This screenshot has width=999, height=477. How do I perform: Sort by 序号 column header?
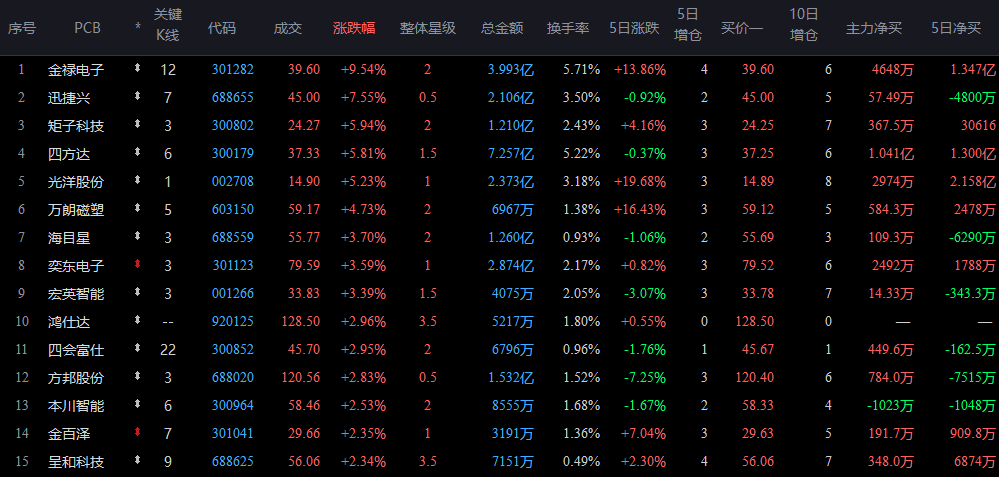click(x=22, y=28)
